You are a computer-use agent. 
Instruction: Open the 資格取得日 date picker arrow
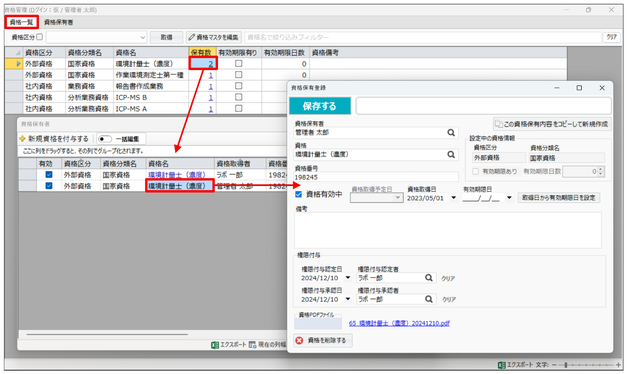pyautogui.click(x=453, y=198)
